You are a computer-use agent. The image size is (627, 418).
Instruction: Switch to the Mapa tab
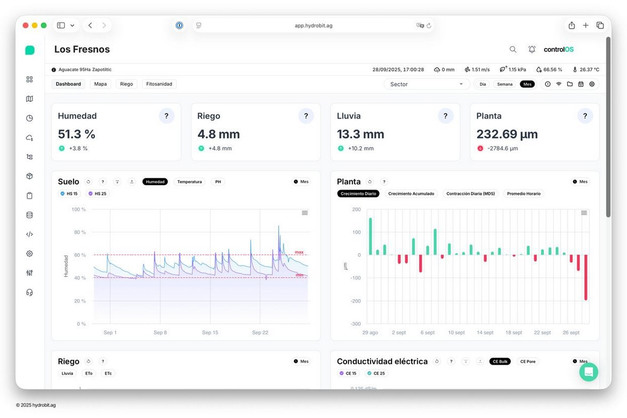tap(100, 84)
